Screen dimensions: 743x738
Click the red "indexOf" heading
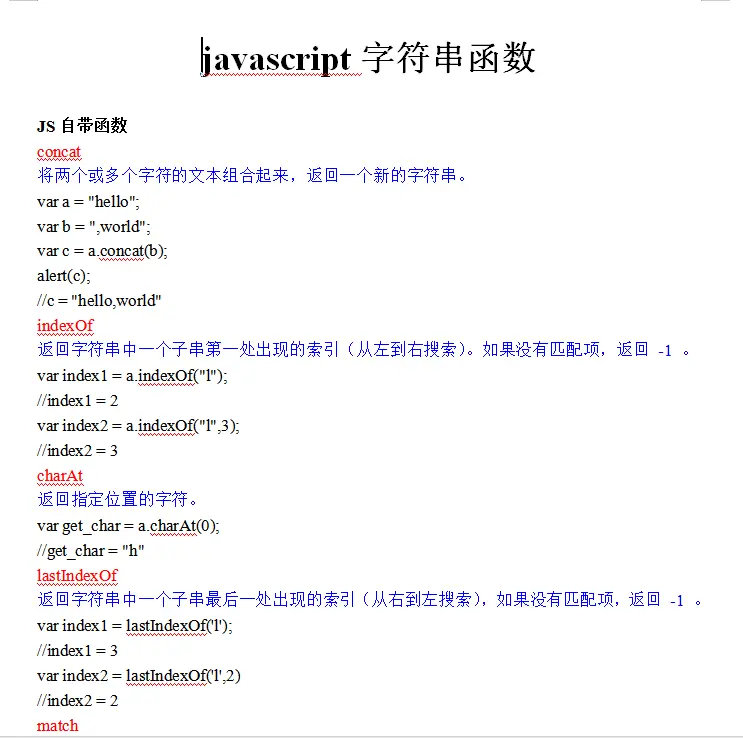coord(65,326)
